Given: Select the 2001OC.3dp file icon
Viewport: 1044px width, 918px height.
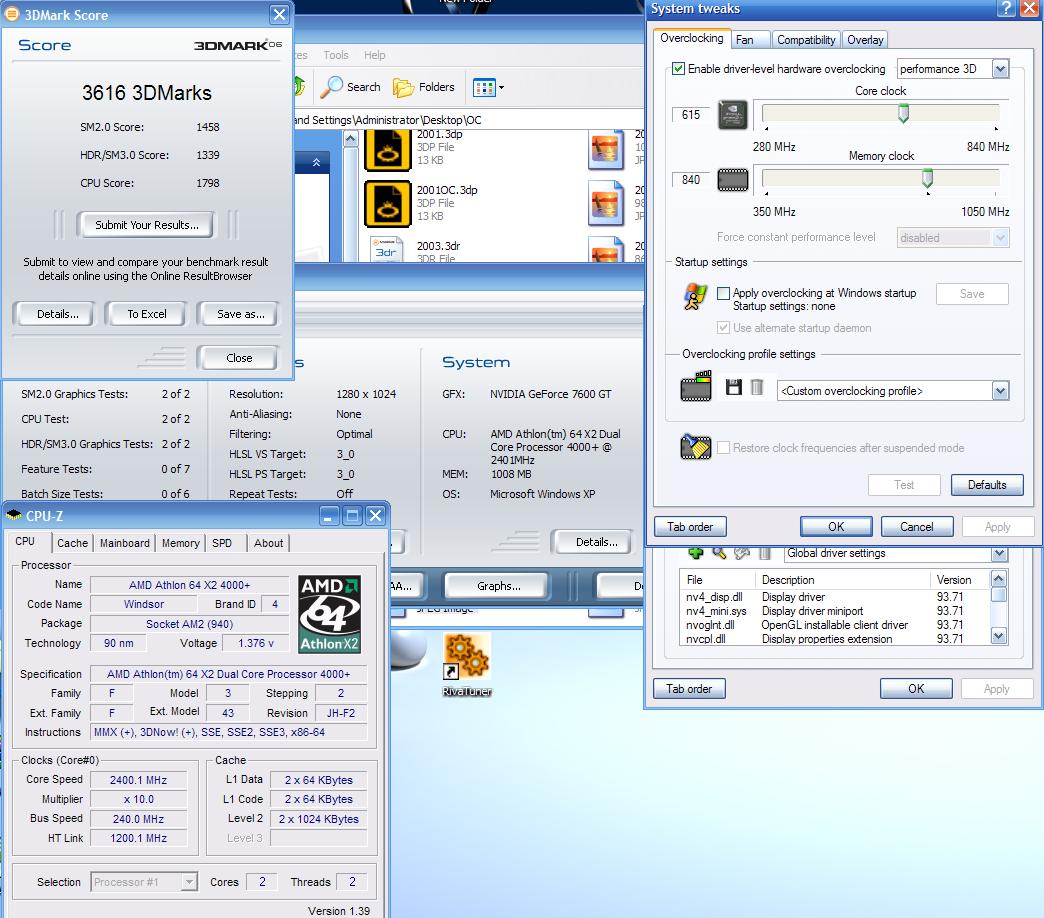Looking at the screenshot, I should click(388, 204).
